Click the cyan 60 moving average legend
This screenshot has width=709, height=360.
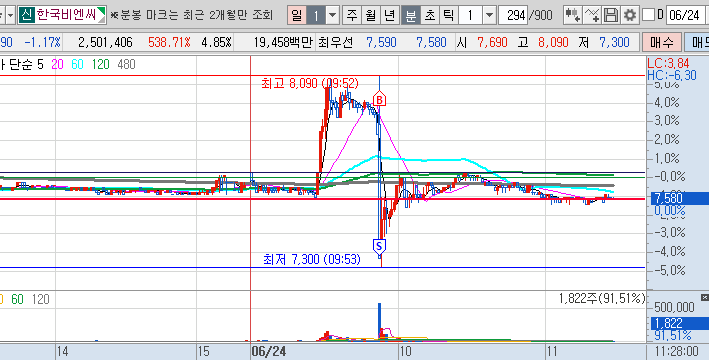(x=77, y=64)
